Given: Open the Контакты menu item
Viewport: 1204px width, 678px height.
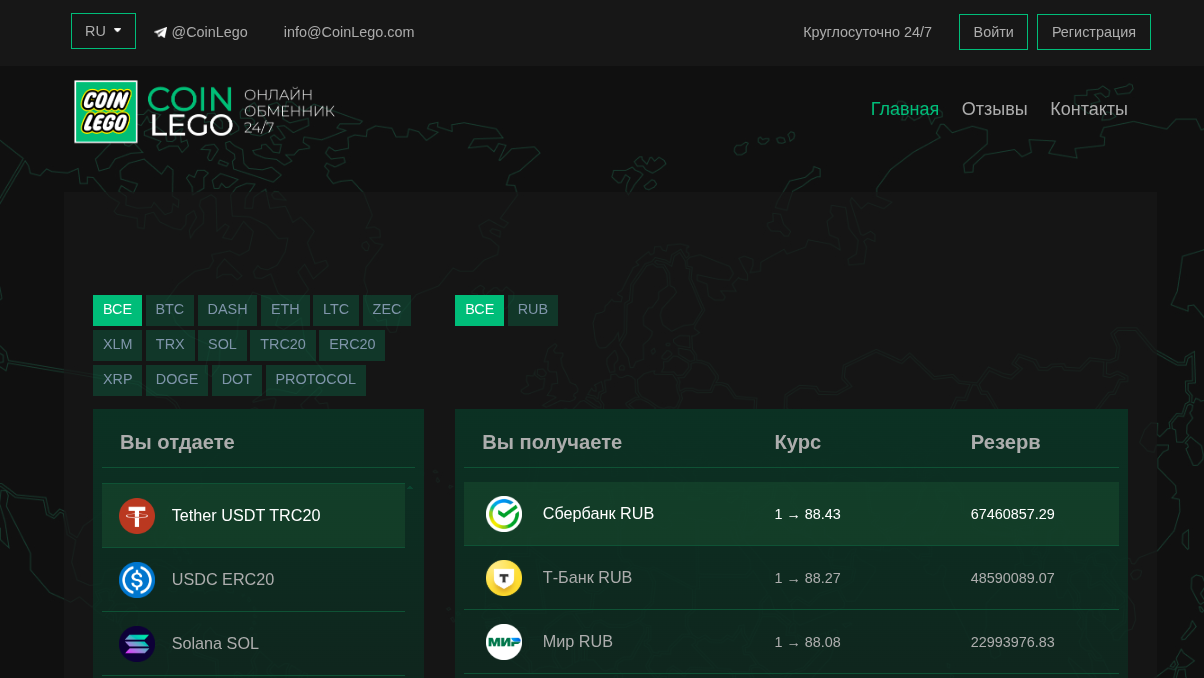Looking at the screenshot, I should point(1088,109).
